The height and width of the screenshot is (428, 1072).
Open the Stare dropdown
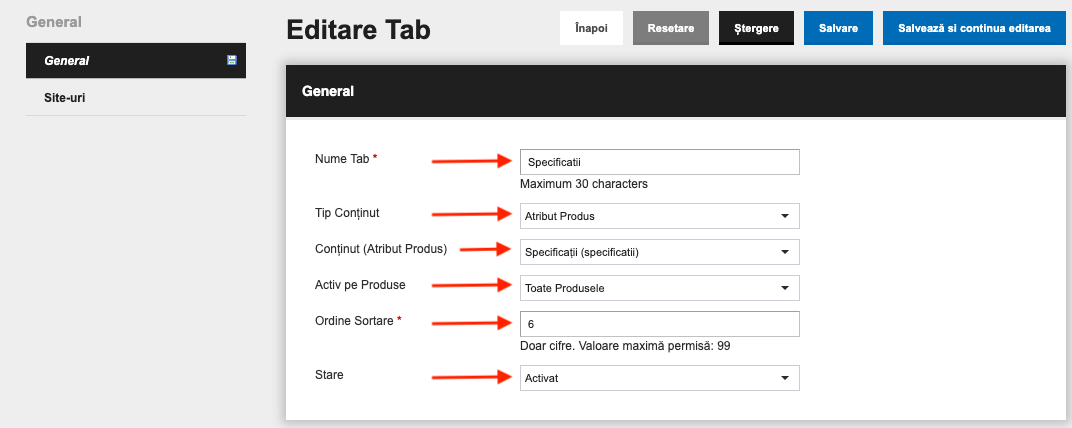tap(660, 378)
